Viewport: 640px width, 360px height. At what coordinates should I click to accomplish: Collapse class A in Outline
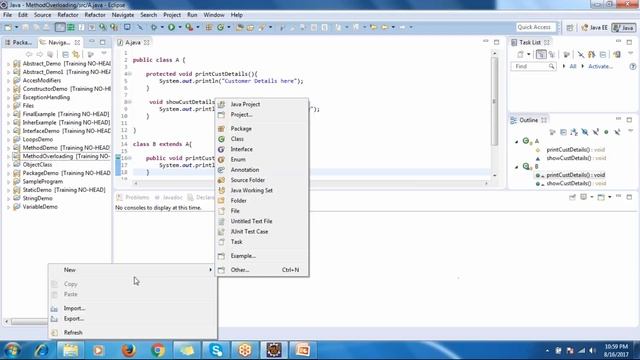tap(516, 141)
